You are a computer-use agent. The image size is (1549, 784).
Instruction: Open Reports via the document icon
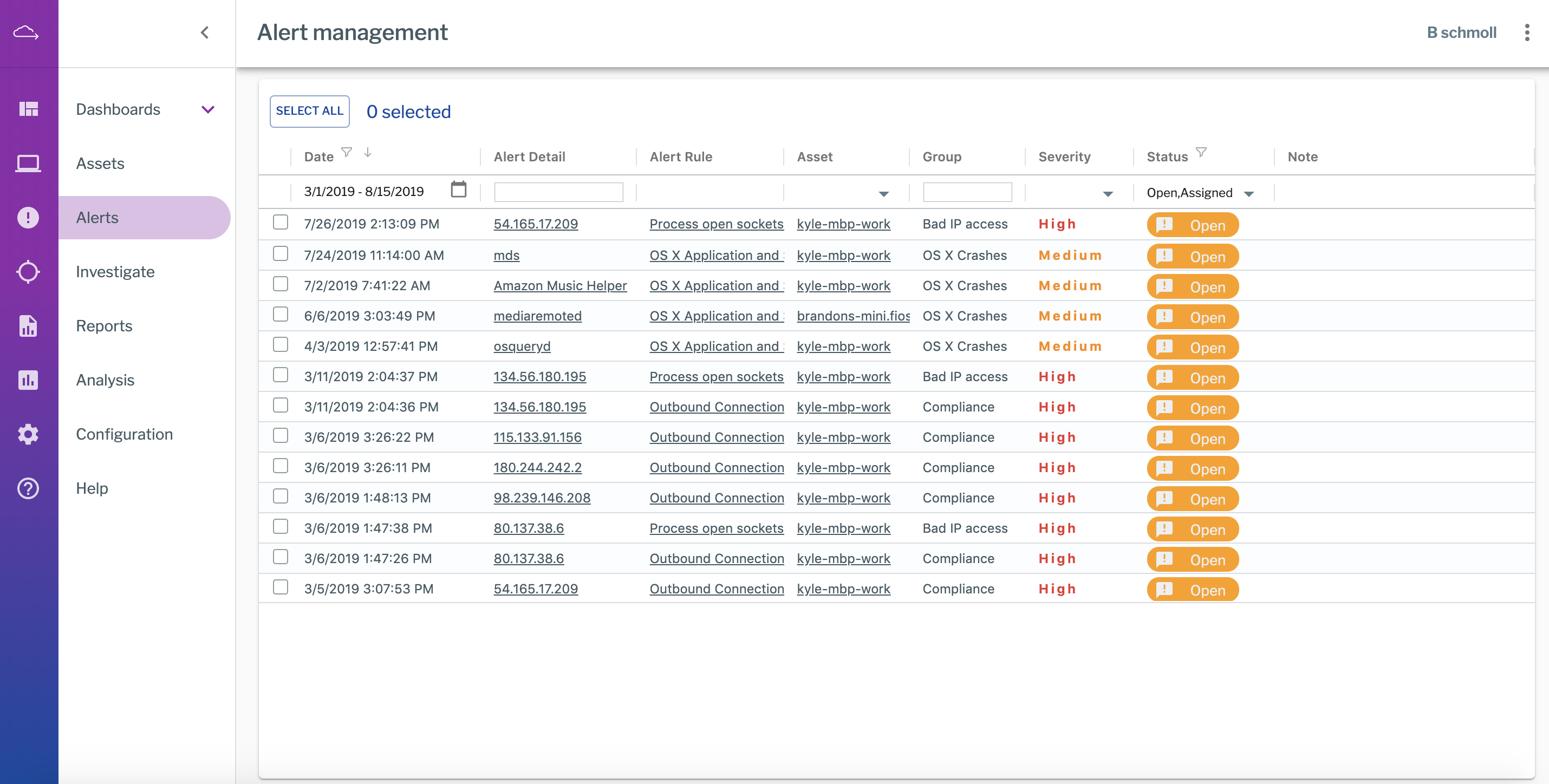tap(28, 325)
